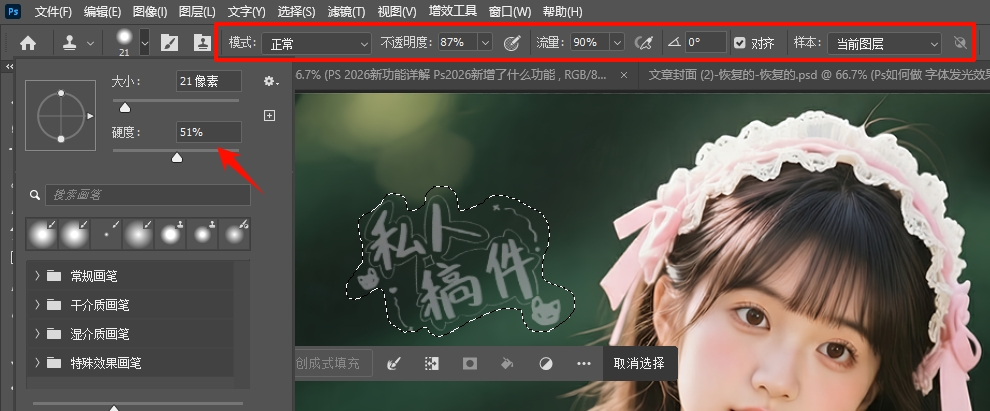Collapse the toolbar with double-arrow icon
The image size is (990, 411).
click(x=9, y=66)
